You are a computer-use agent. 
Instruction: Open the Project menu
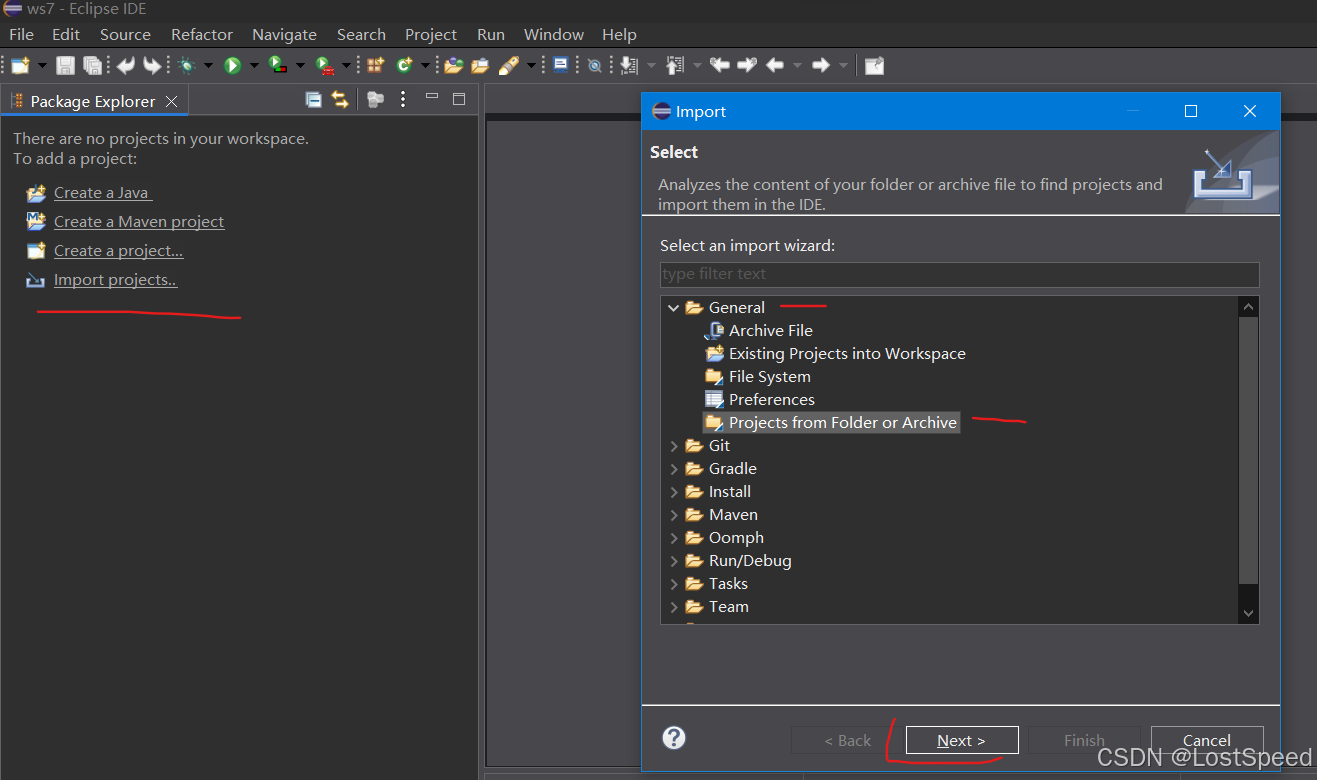click(431, 34)
